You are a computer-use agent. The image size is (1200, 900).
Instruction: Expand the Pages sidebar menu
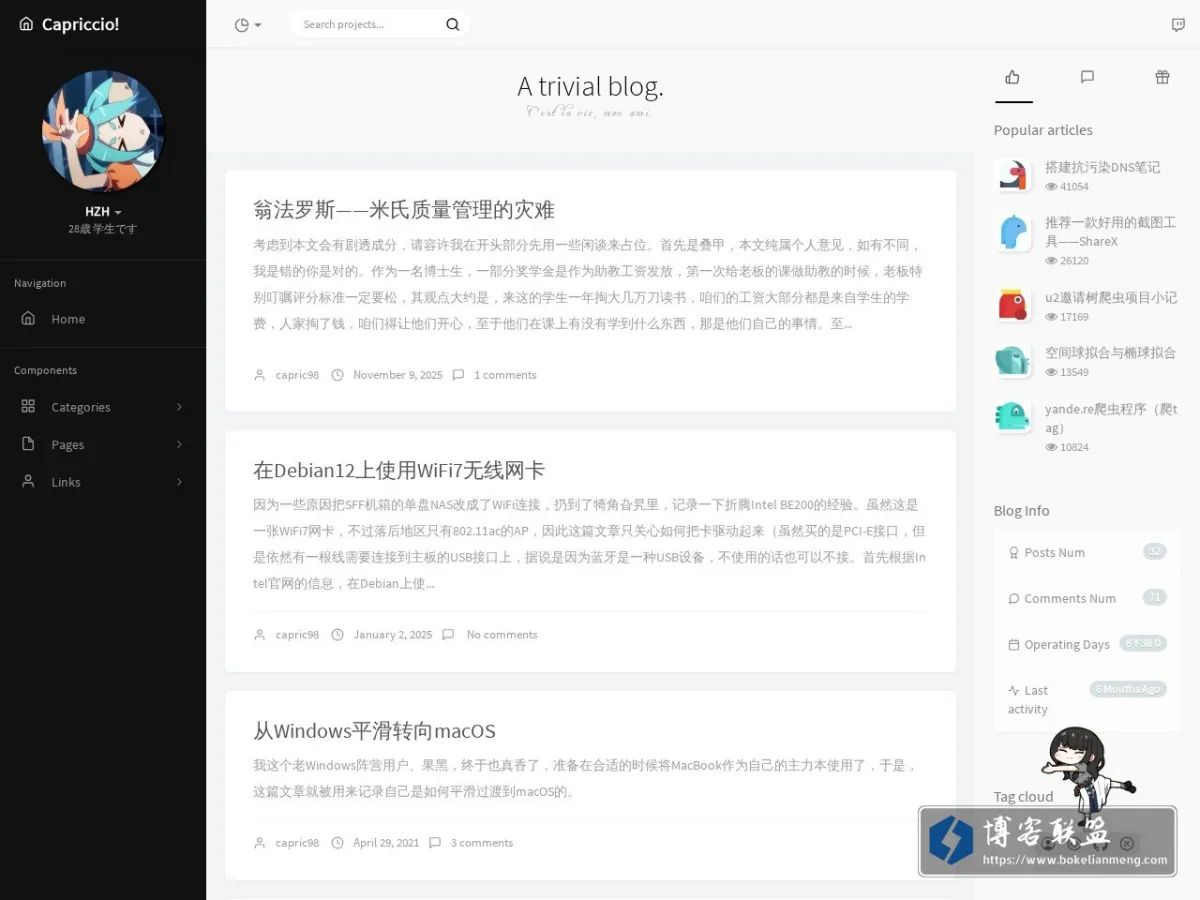point(103,444)
